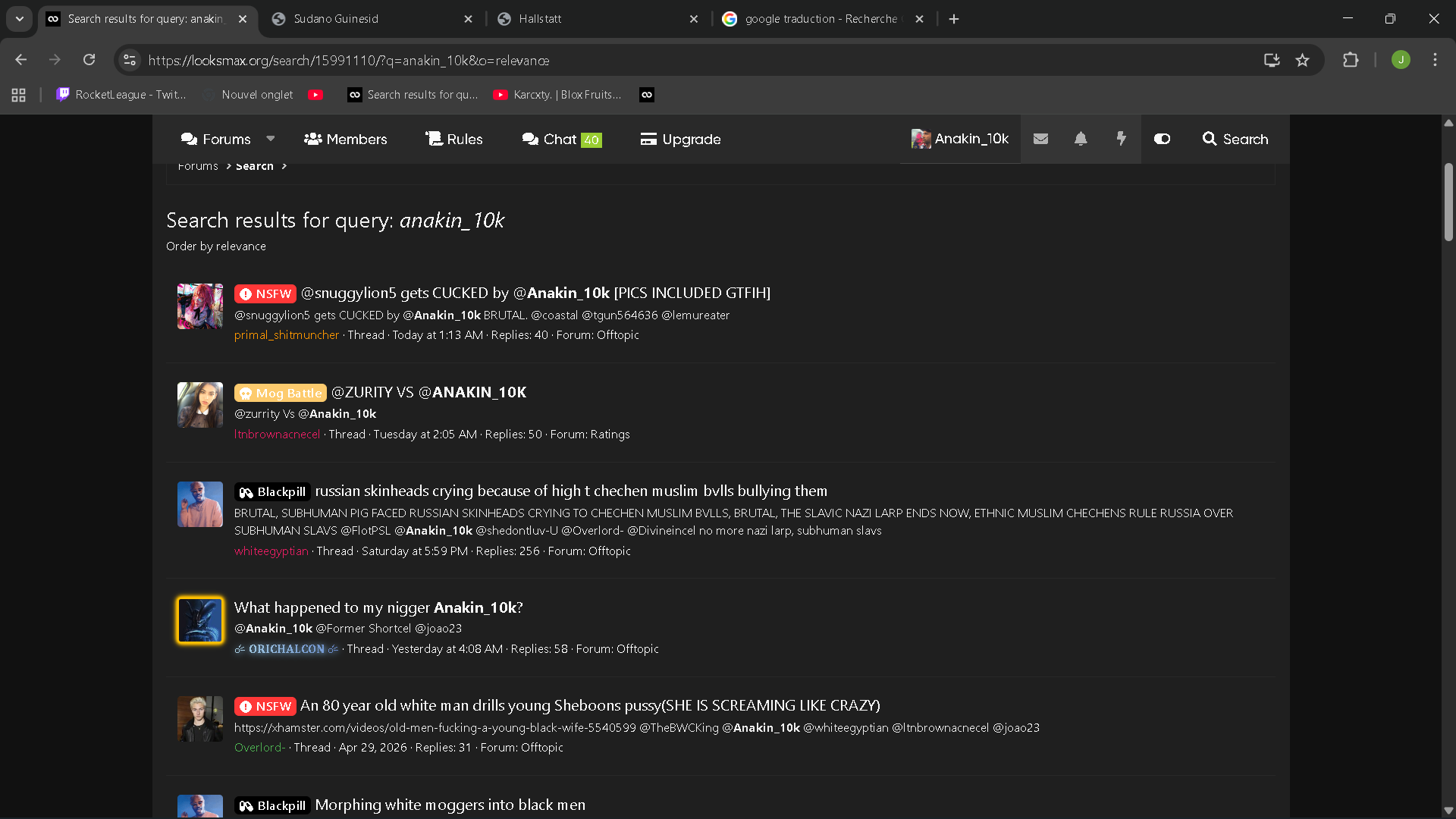Open the Members menu item

345,139
